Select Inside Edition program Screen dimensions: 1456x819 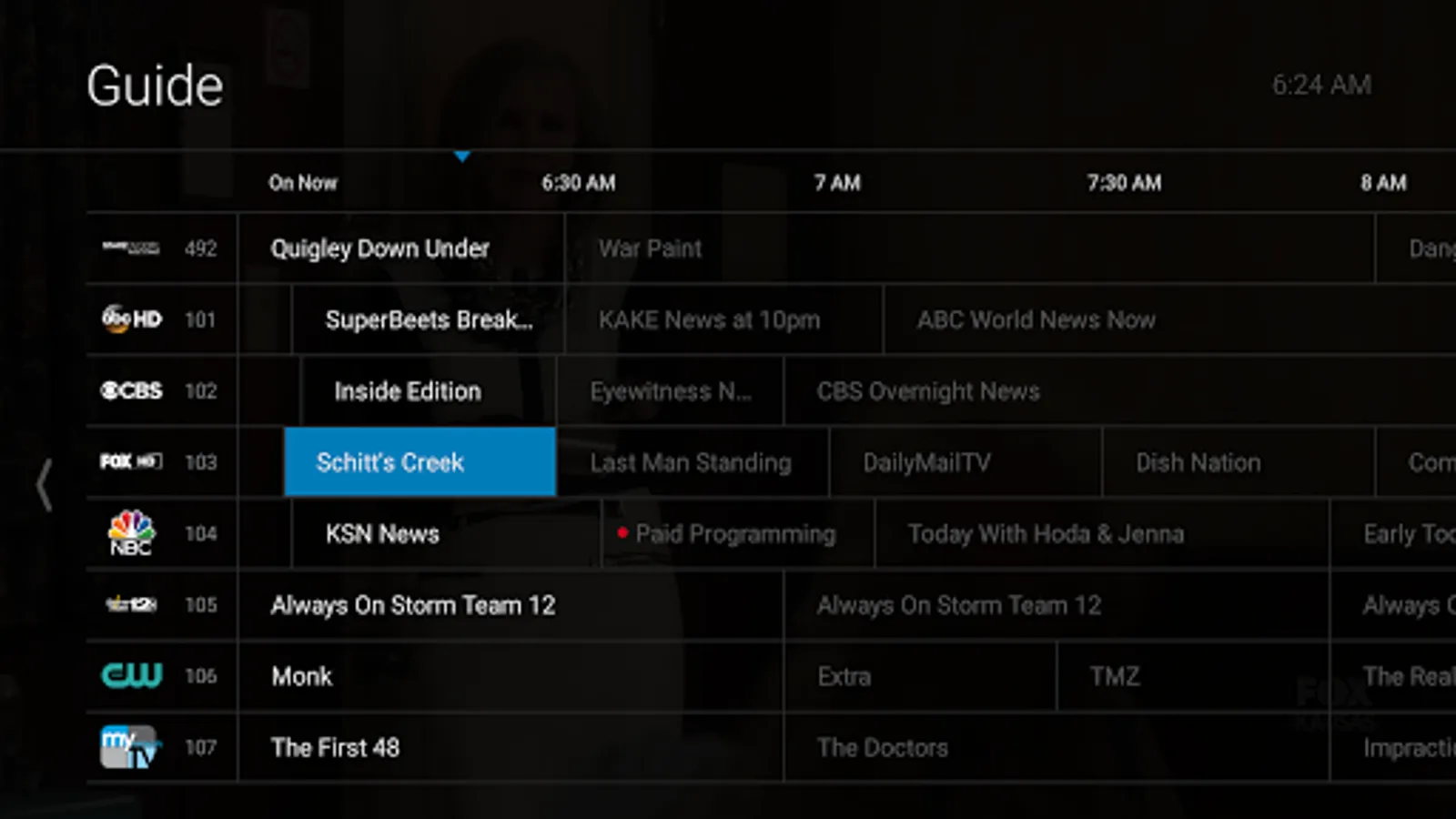(428, 391)
